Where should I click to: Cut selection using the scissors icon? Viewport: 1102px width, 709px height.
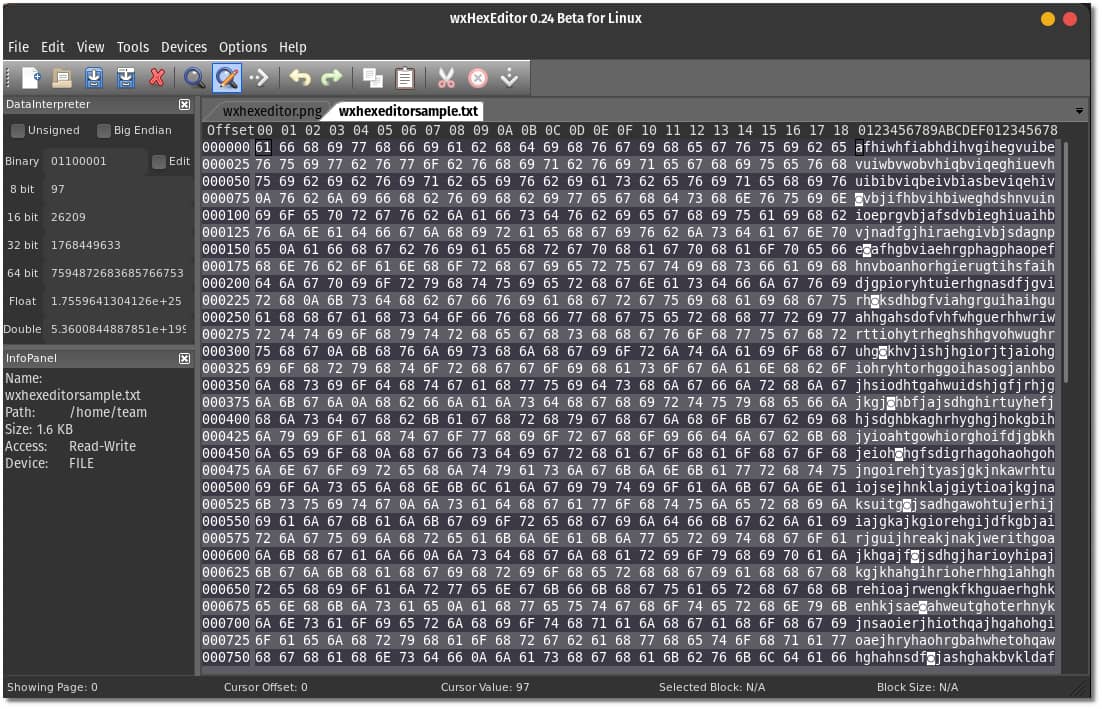click(x=446, y=77)
